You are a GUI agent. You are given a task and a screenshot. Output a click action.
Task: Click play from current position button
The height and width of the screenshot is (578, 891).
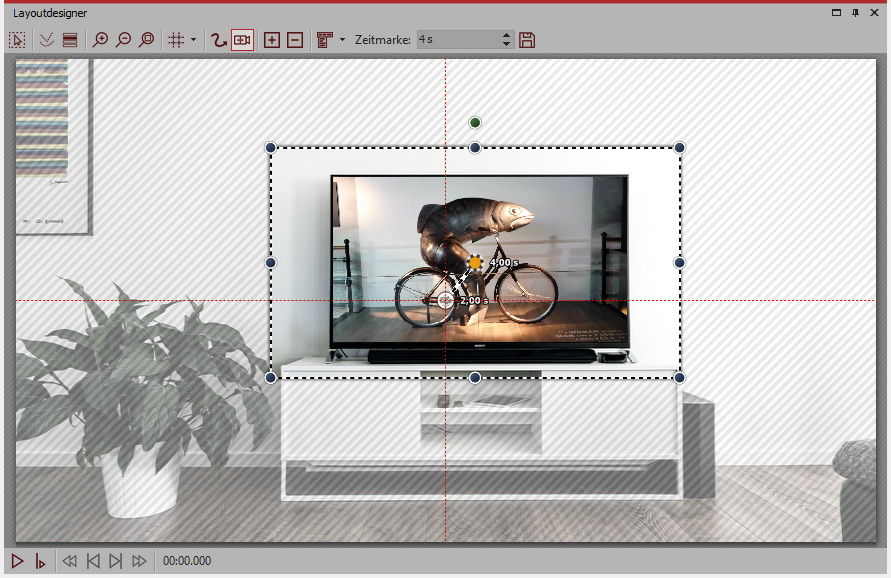[x=41, y=561]
